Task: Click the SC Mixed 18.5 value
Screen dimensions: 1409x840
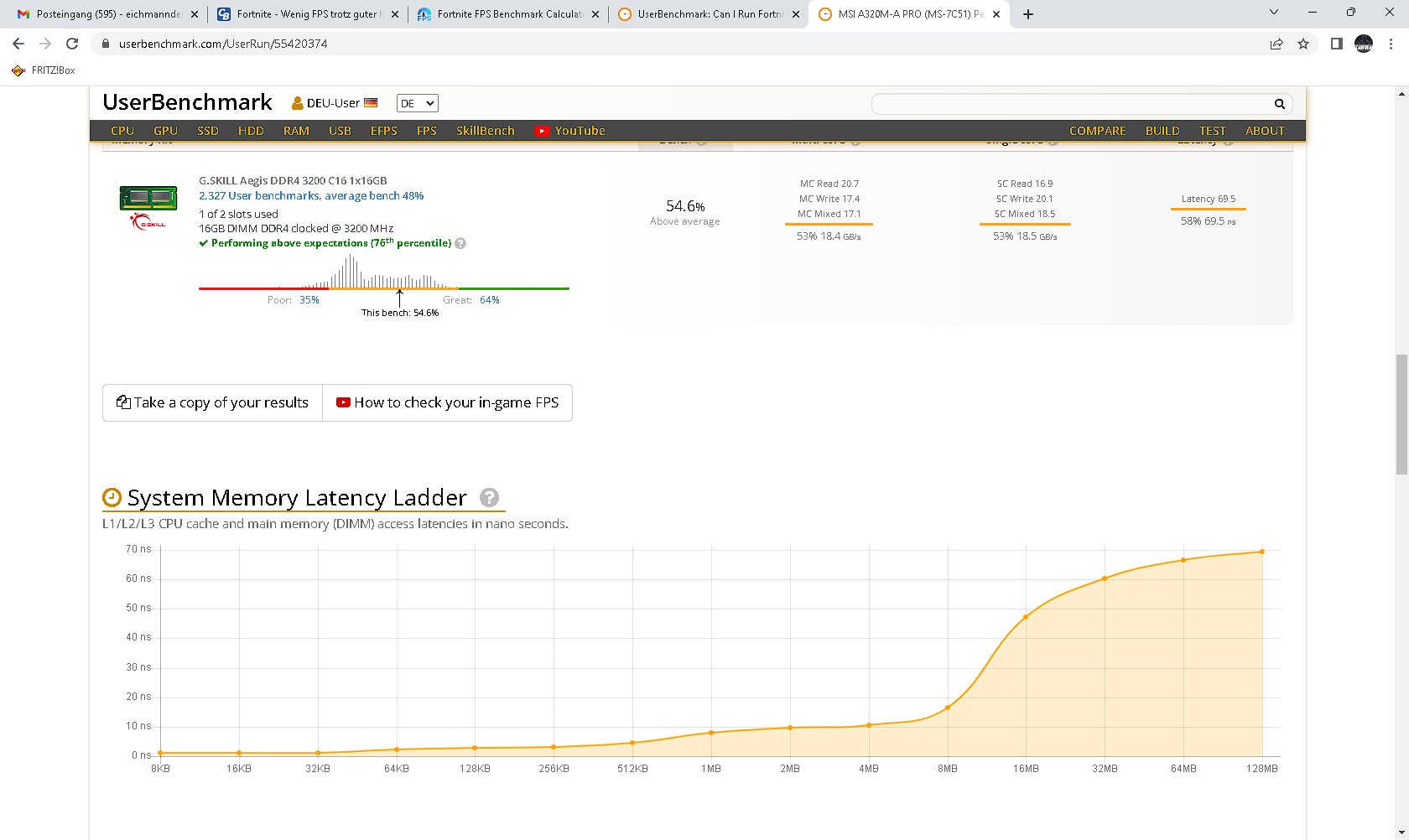Action: (1025, 214)
